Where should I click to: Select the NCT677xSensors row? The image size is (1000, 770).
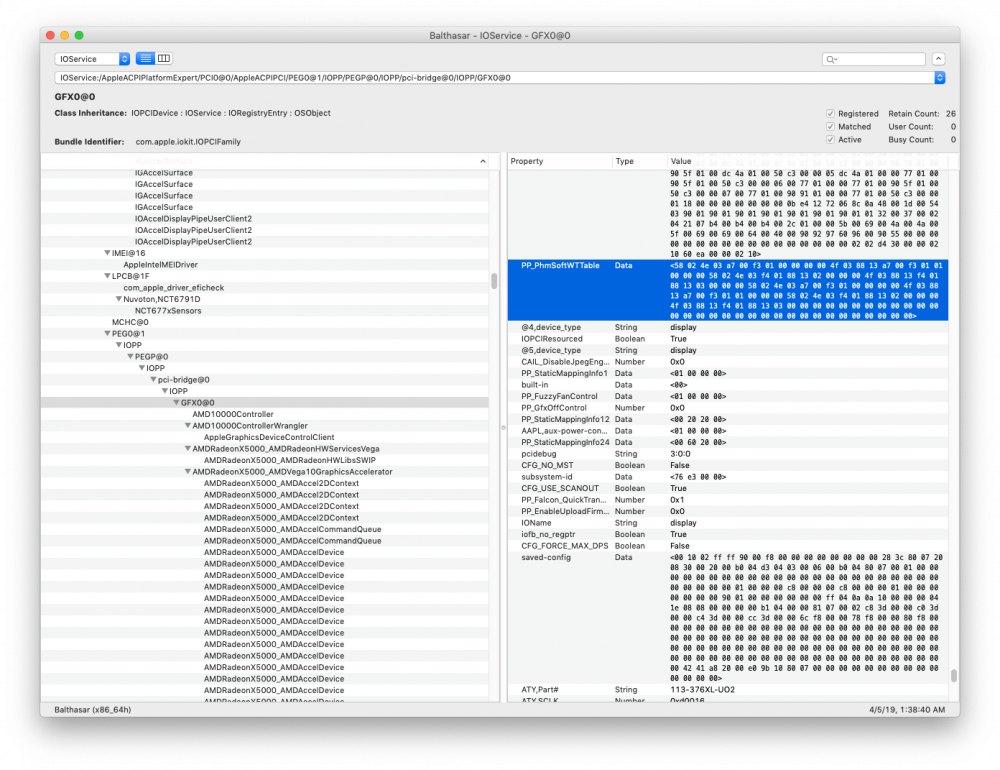[x=264, y=311]
